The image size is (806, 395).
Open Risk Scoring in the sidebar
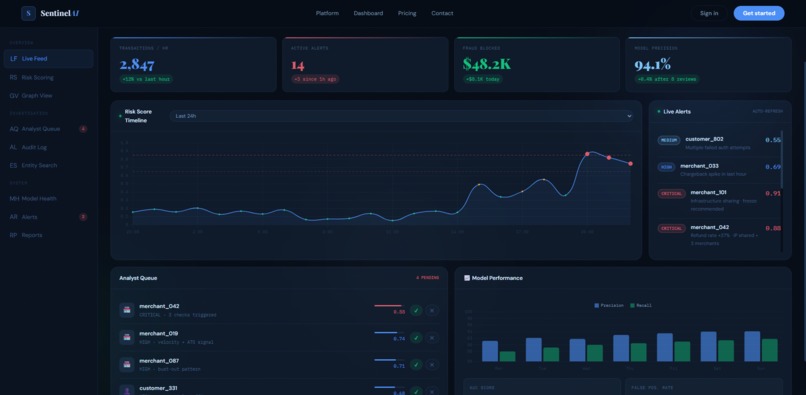pyautogui.click(x=48, y=77)
